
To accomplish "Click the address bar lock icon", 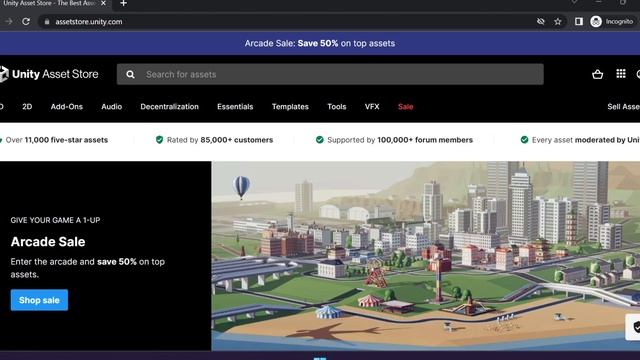I will 47,22.
